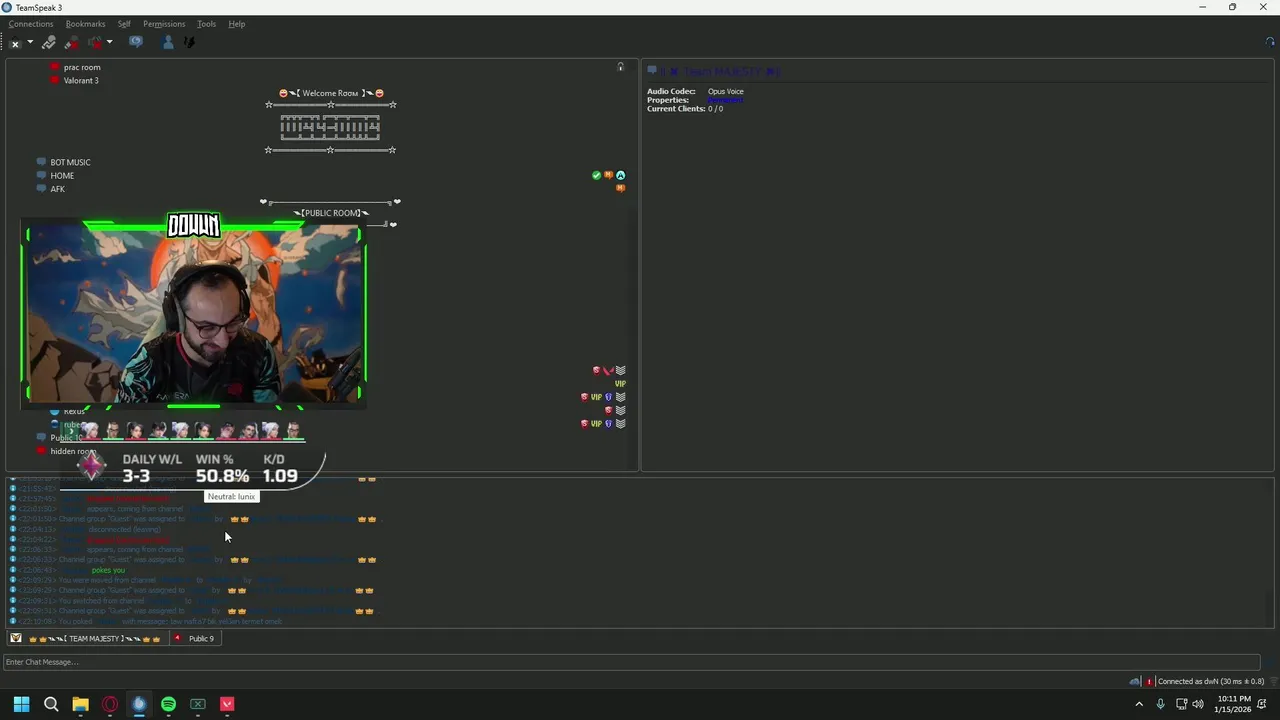Open the Windows Start menu
This screenshot has height=720, width=1280.
pos(21,704)
